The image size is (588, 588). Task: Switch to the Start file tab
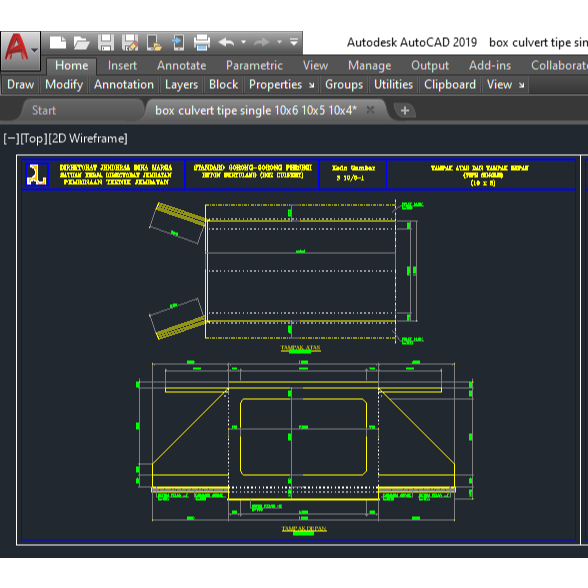[44, 111]
